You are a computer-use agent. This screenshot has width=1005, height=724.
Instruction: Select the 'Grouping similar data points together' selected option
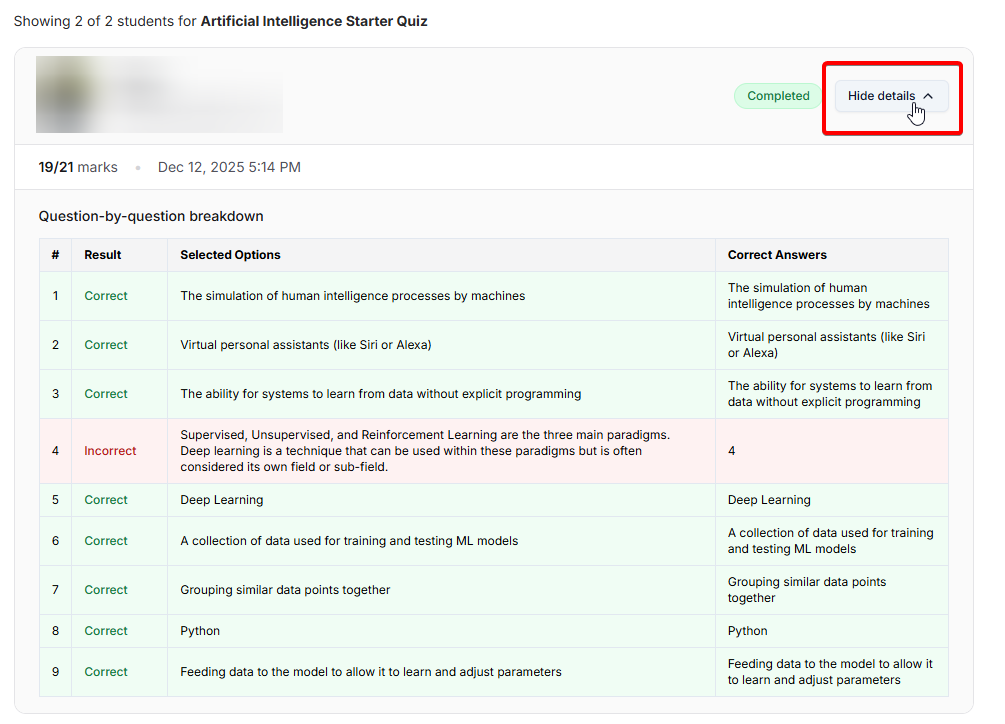(x=285, y=590)
